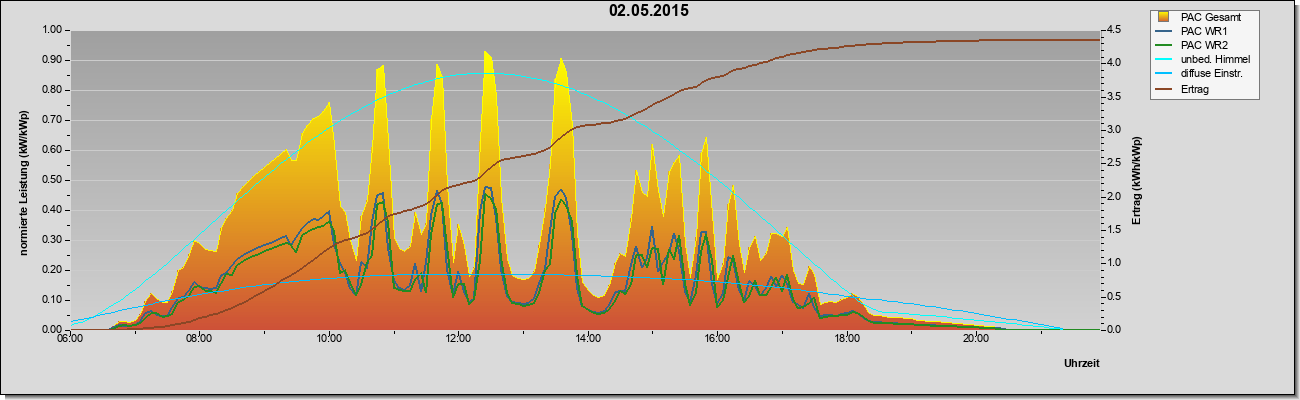
Task: Click the Uhrzeit x-axis title
Action: pyautogui.click(x=1081, y=366)
